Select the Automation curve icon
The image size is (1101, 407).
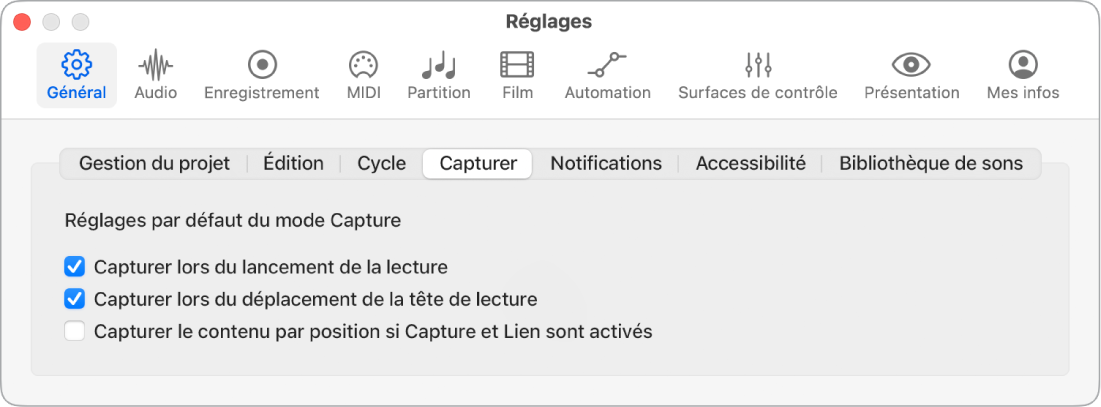coord(607,66)
